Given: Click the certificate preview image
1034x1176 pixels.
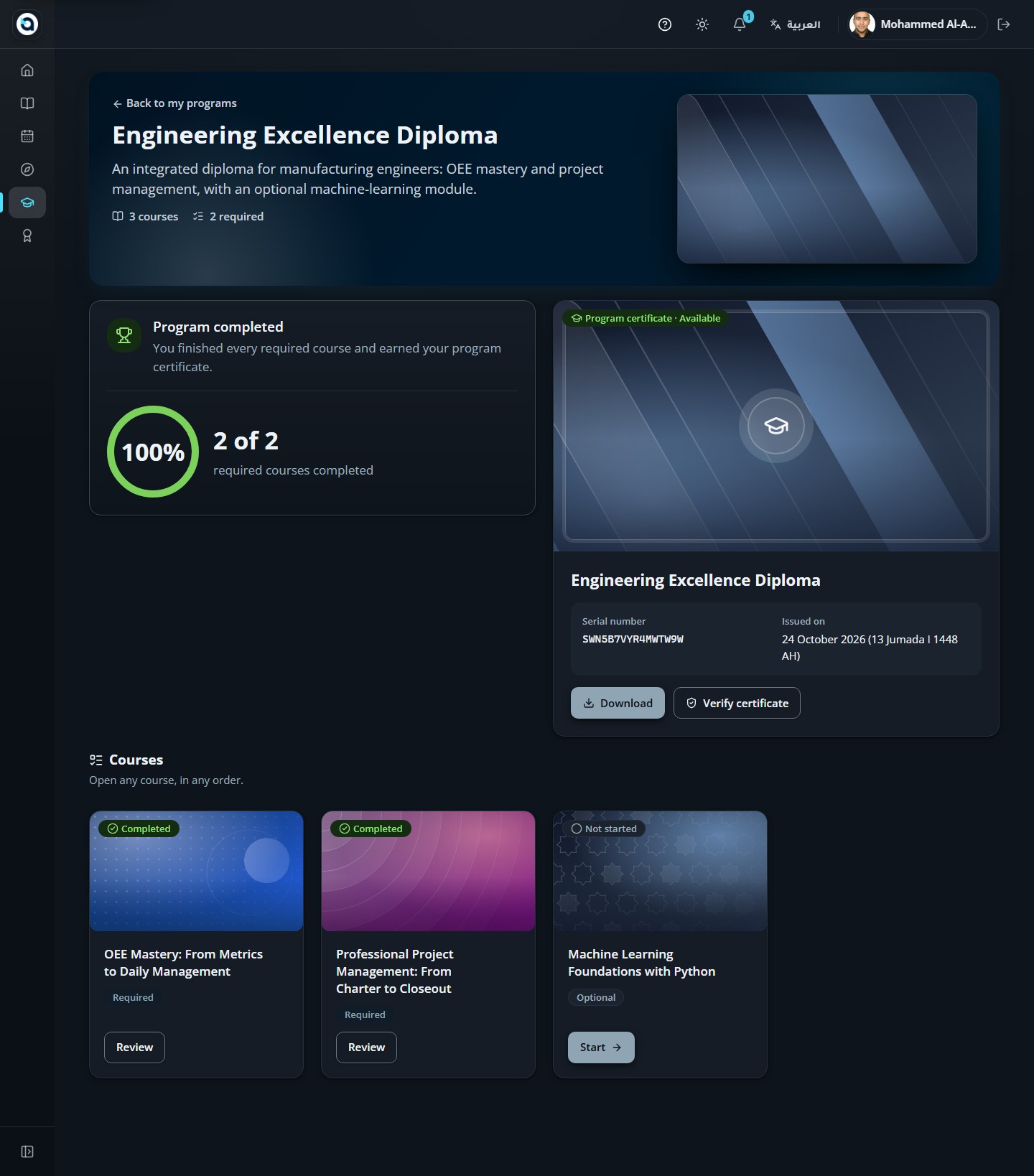Looking at the screenshot, I should coord(776,426).
